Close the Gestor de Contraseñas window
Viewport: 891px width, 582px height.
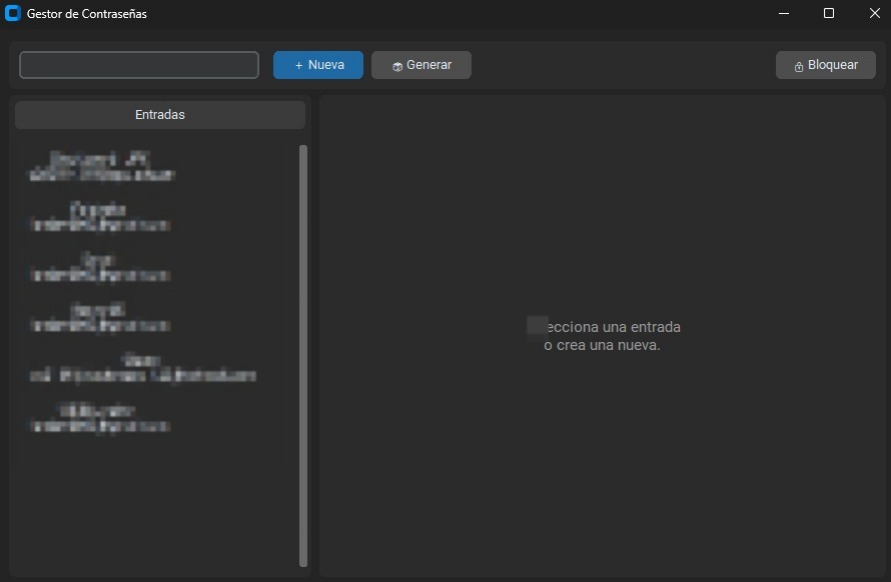tap(875, 13)
